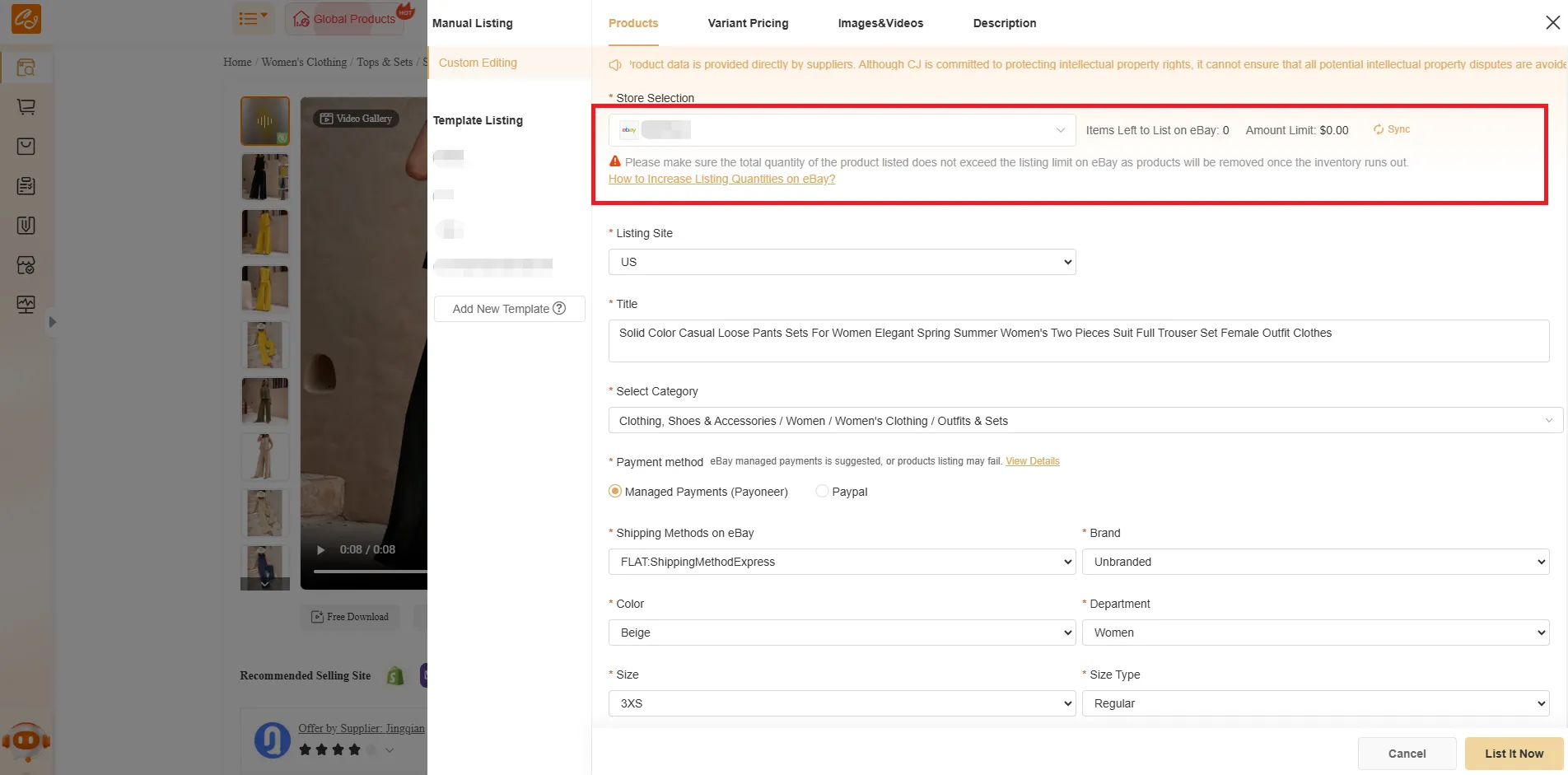This screenshot has height=775, width=1568.
Task: Open How to Increase Listing Quantities link
Action: [721, 179]
